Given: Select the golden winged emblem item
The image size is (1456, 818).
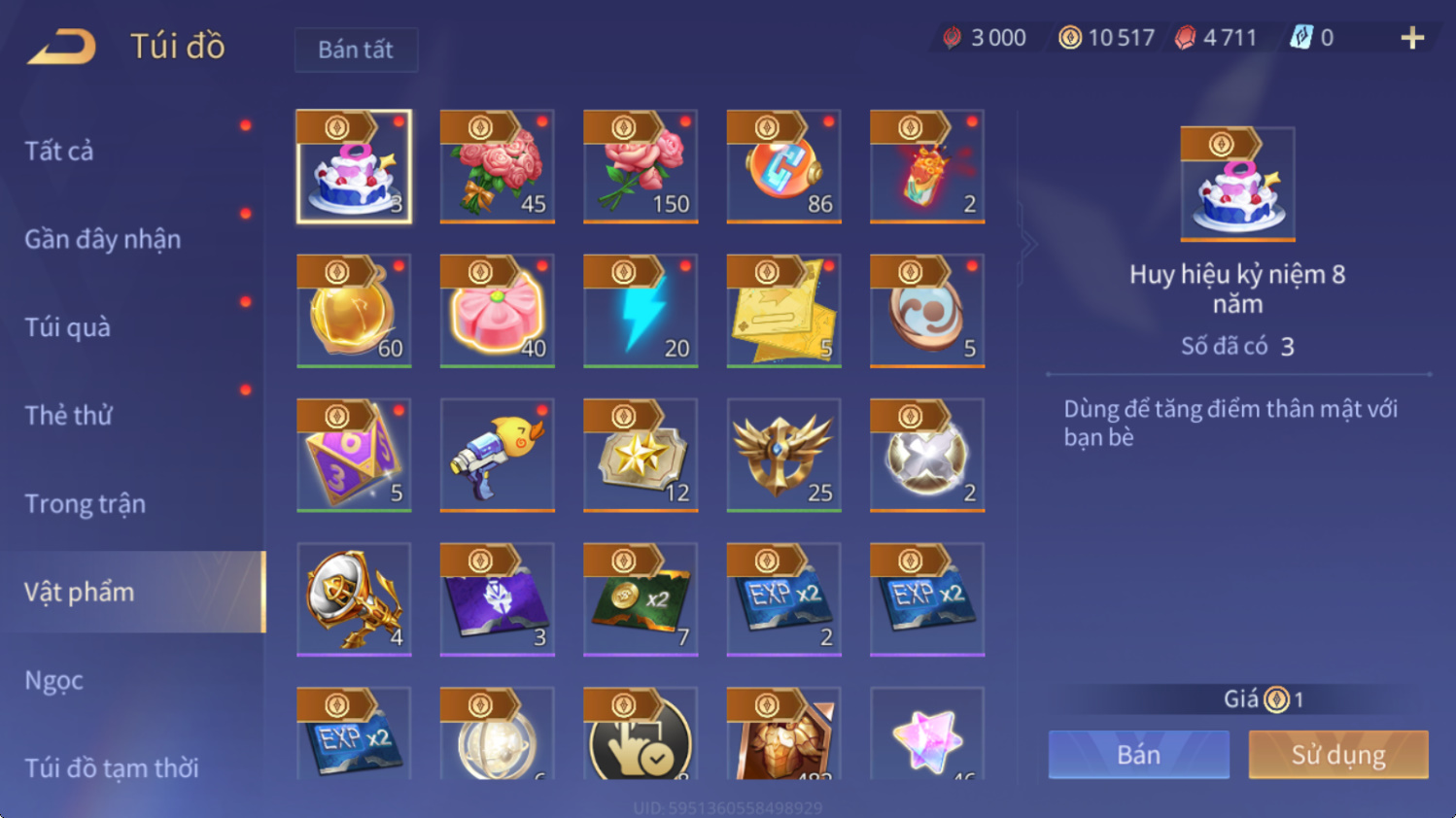Looking at the screenshot, I should pos(783,455).
